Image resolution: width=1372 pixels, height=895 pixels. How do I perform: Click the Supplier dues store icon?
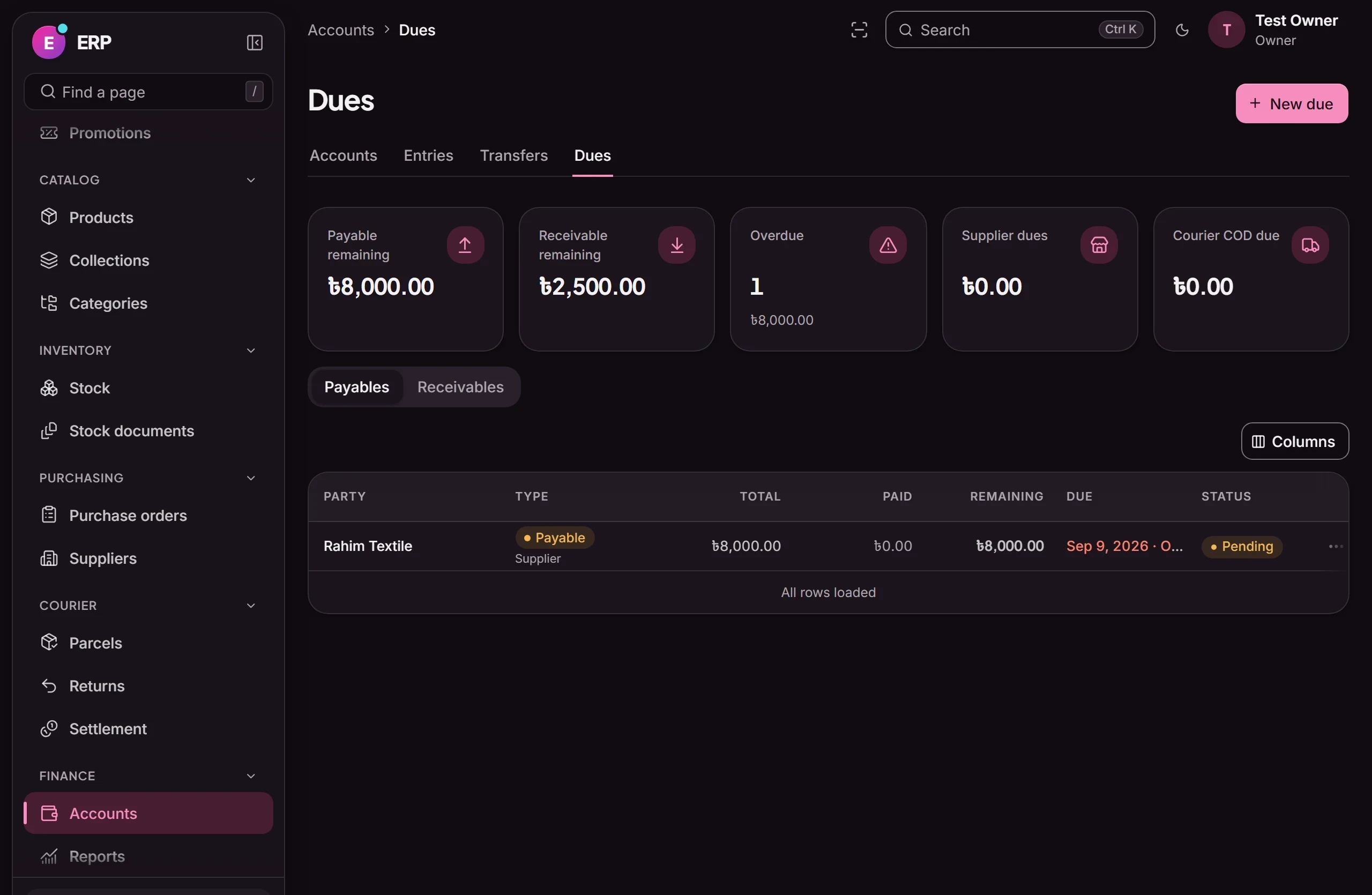point(1099,245)
